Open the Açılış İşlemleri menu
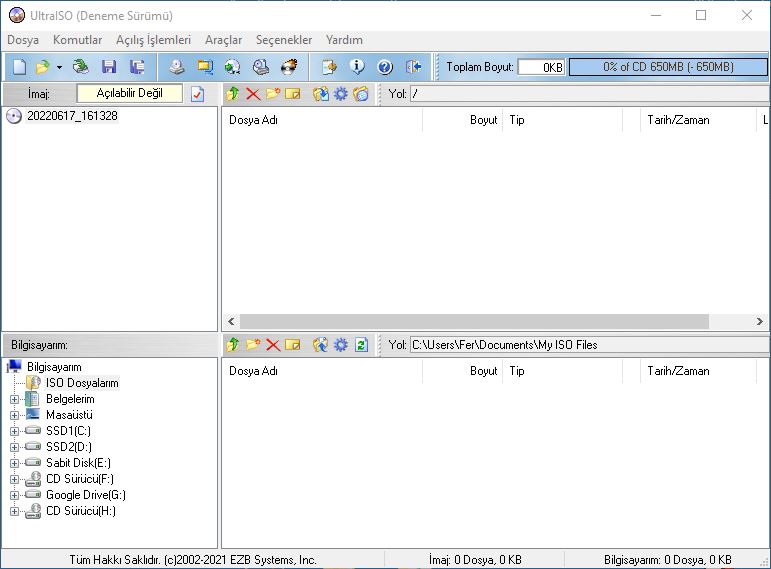This screenshot has height=569, width=771. point(153,40)
